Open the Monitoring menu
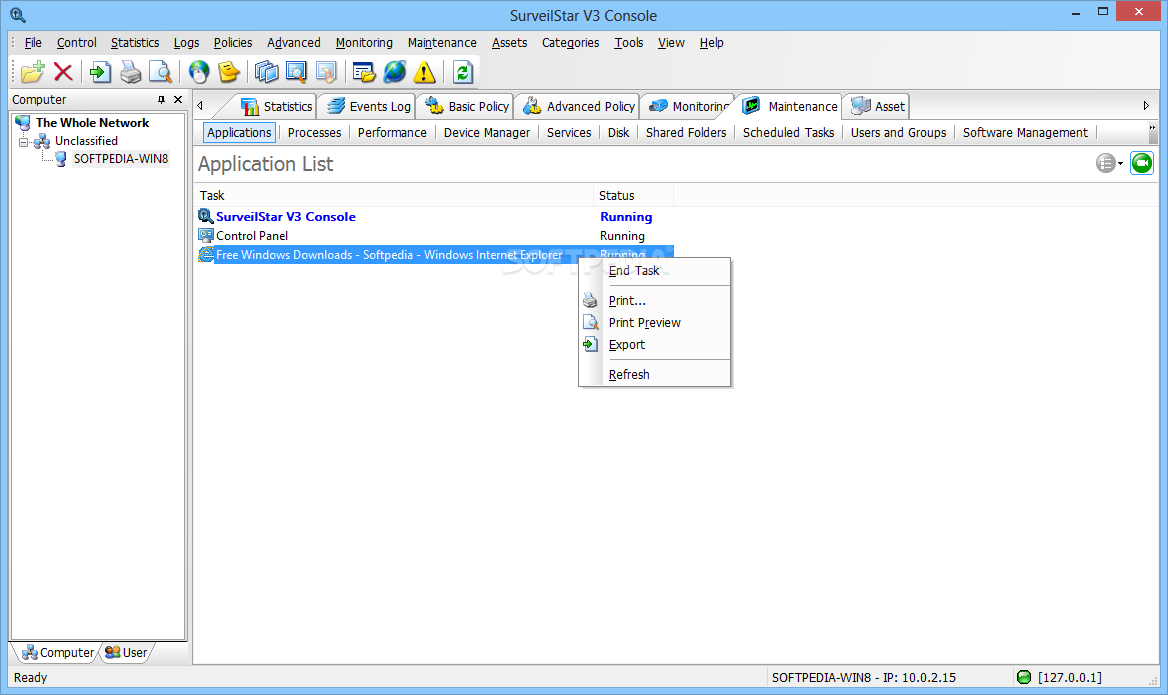The image size is (1168, 695). click(x=364, y=42)
